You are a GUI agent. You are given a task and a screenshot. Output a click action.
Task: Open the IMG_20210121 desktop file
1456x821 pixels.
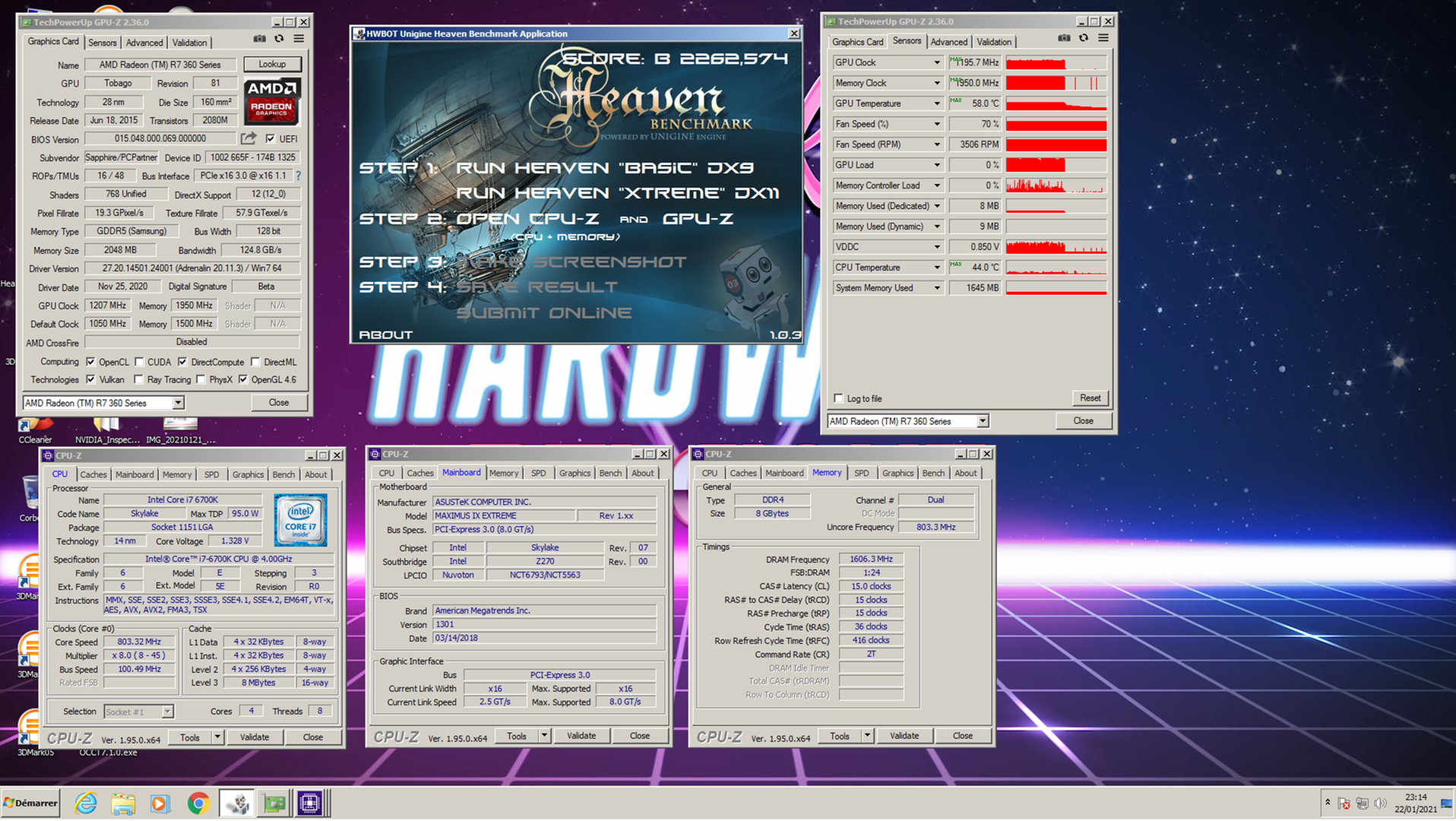coord(181,430)
